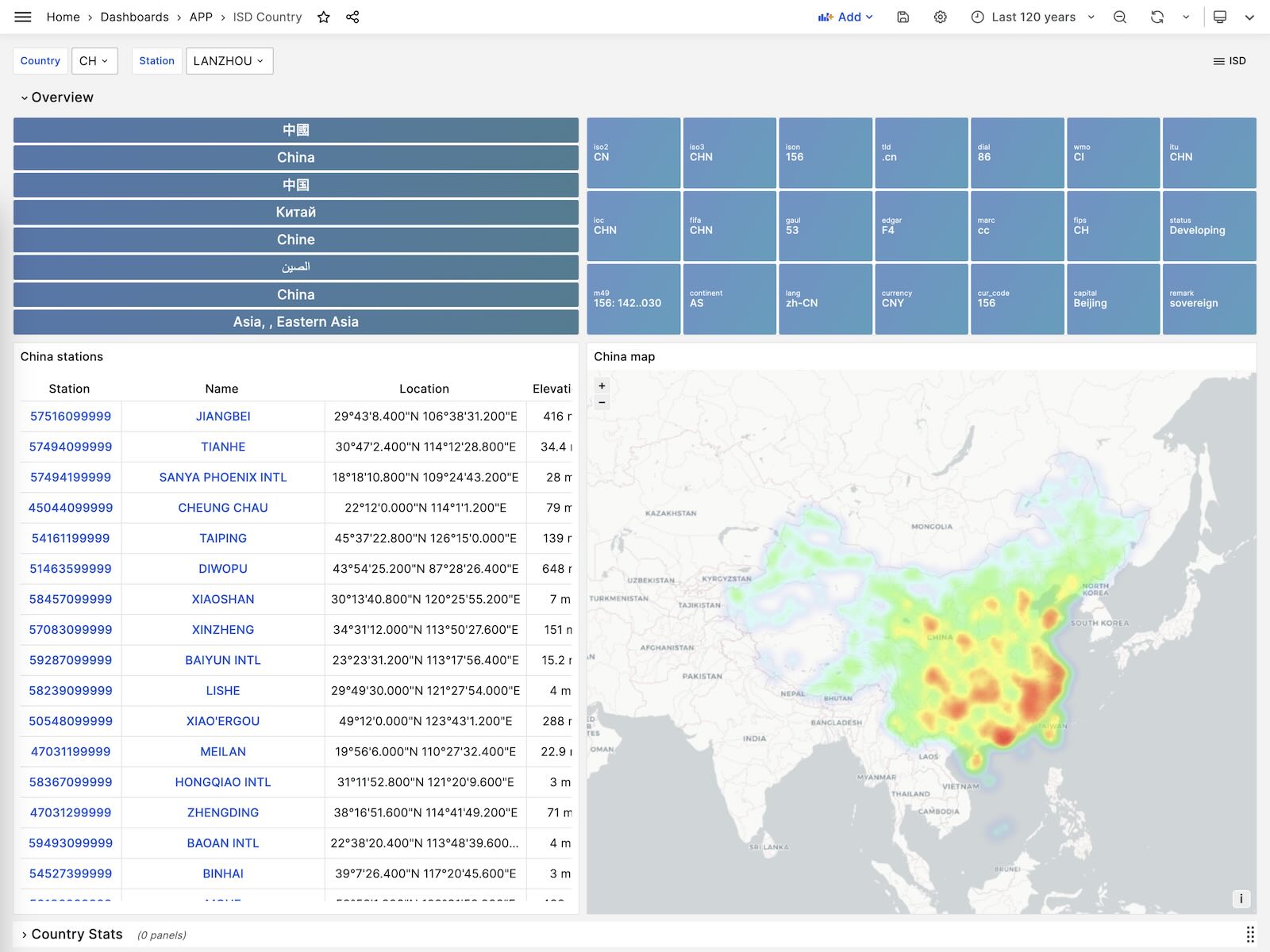Open station link 57516099999
This screenshot has height=952, width=1270.
[71, 416]
